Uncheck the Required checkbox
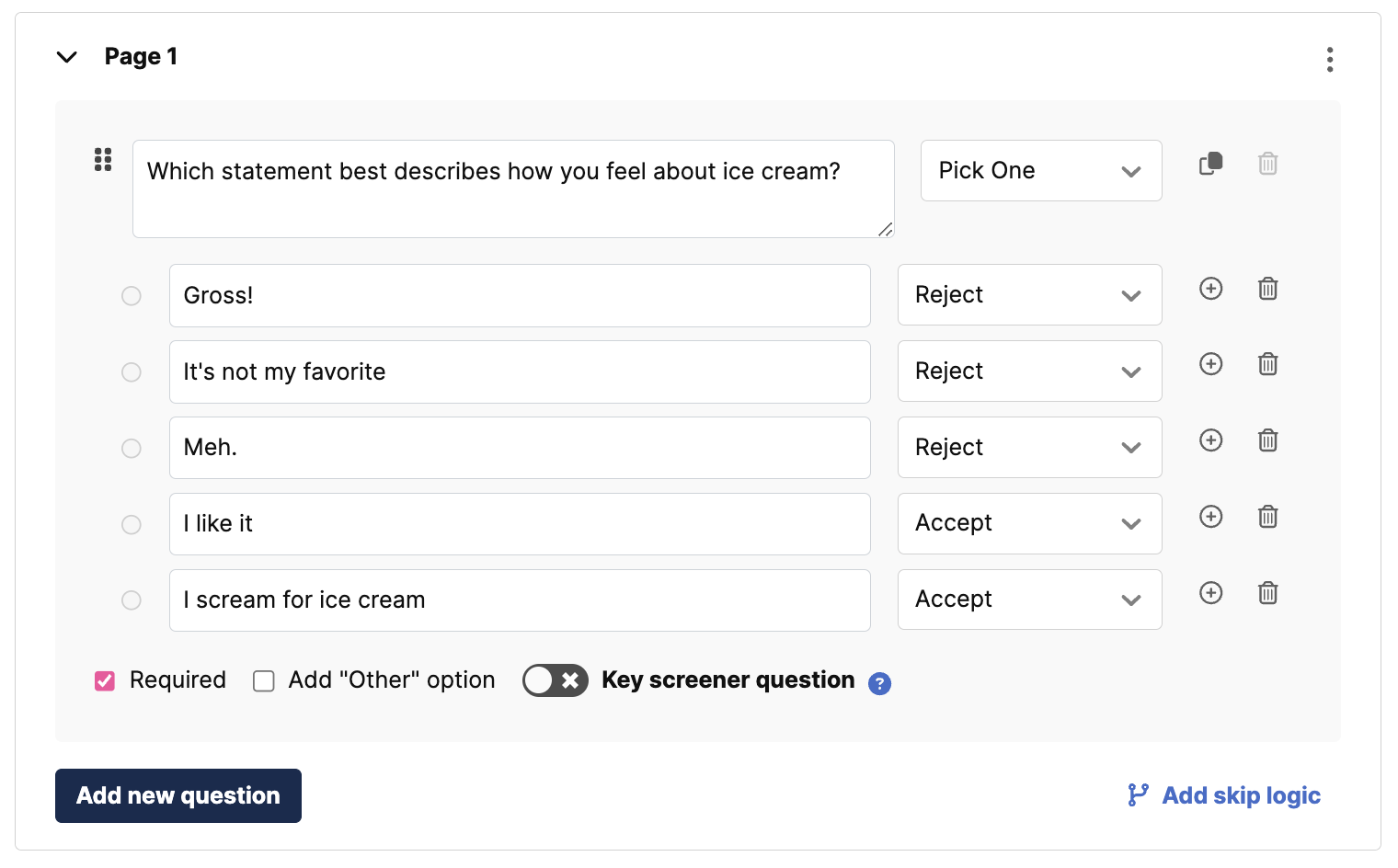 pyautogui.click(x=105, y=680)
